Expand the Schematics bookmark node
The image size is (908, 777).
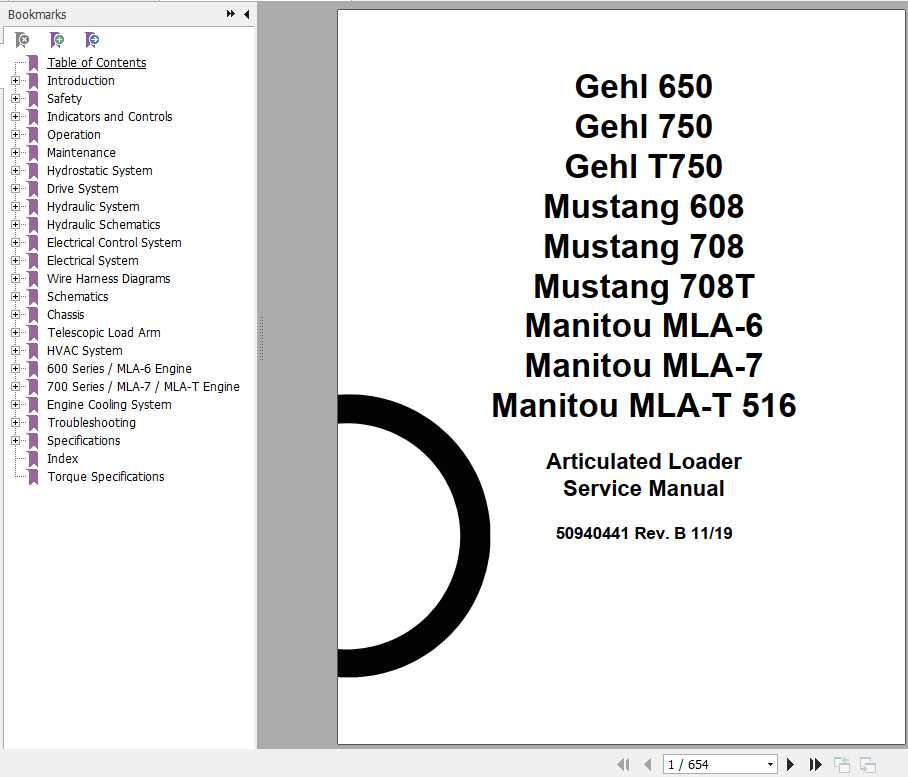tap(16, 296)
